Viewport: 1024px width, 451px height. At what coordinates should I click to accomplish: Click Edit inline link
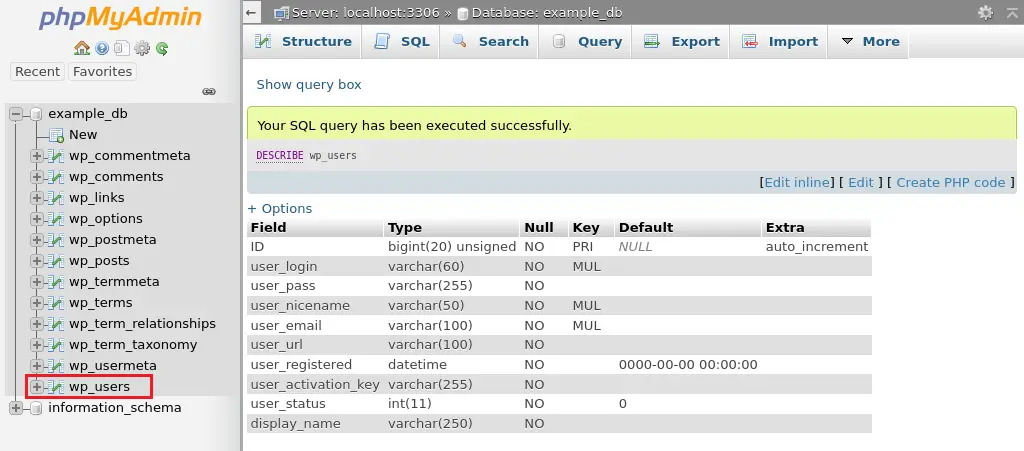coord(797,182)
